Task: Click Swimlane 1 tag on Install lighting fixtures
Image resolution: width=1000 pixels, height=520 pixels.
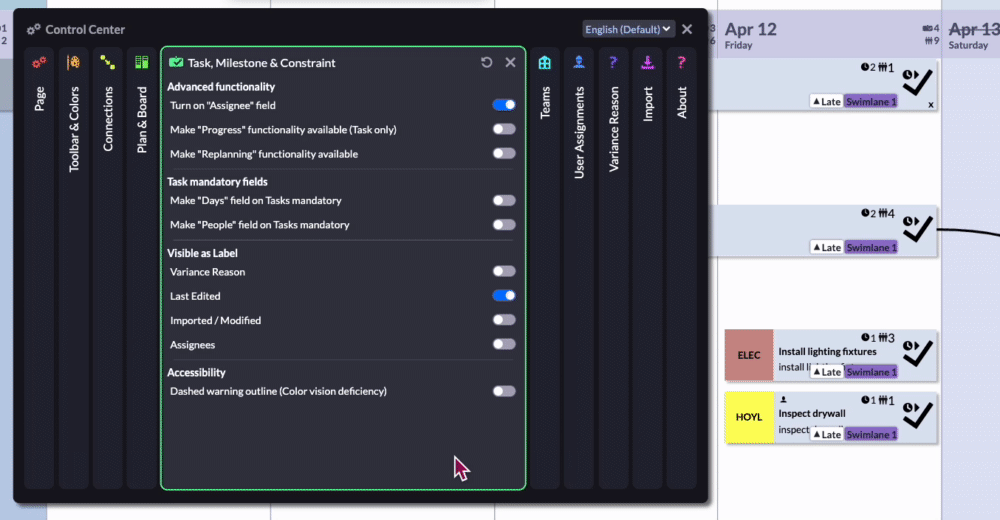Action: click(x=871, y=372)
